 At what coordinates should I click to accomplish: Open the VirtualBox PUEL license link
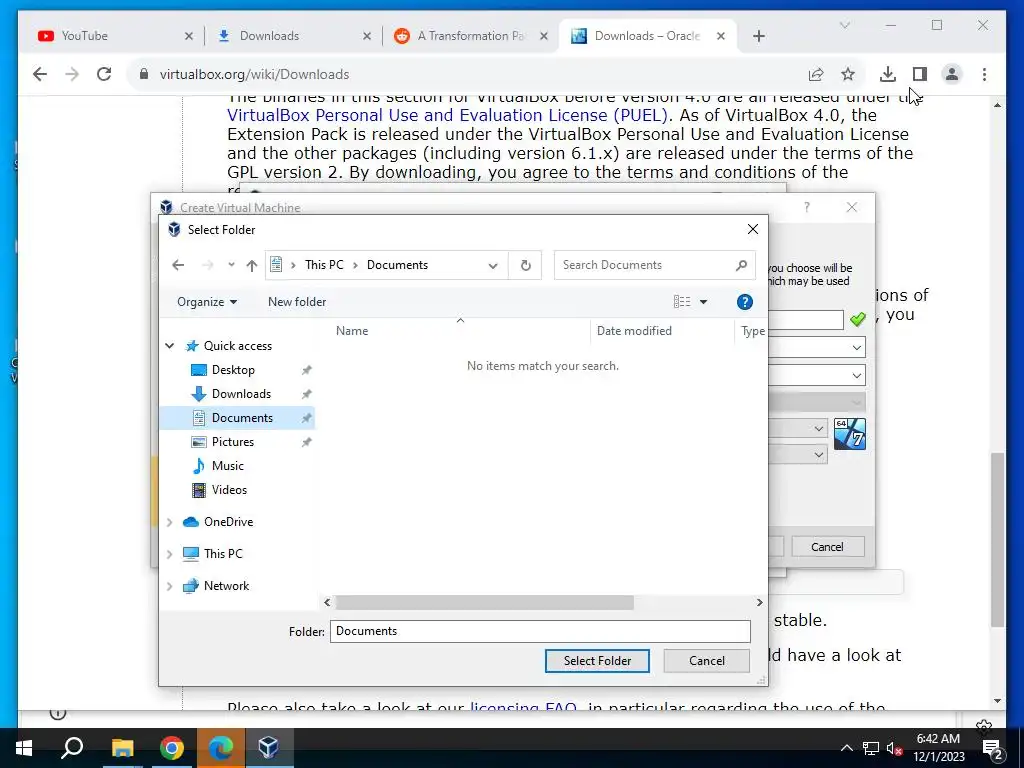tap(447, 116)
